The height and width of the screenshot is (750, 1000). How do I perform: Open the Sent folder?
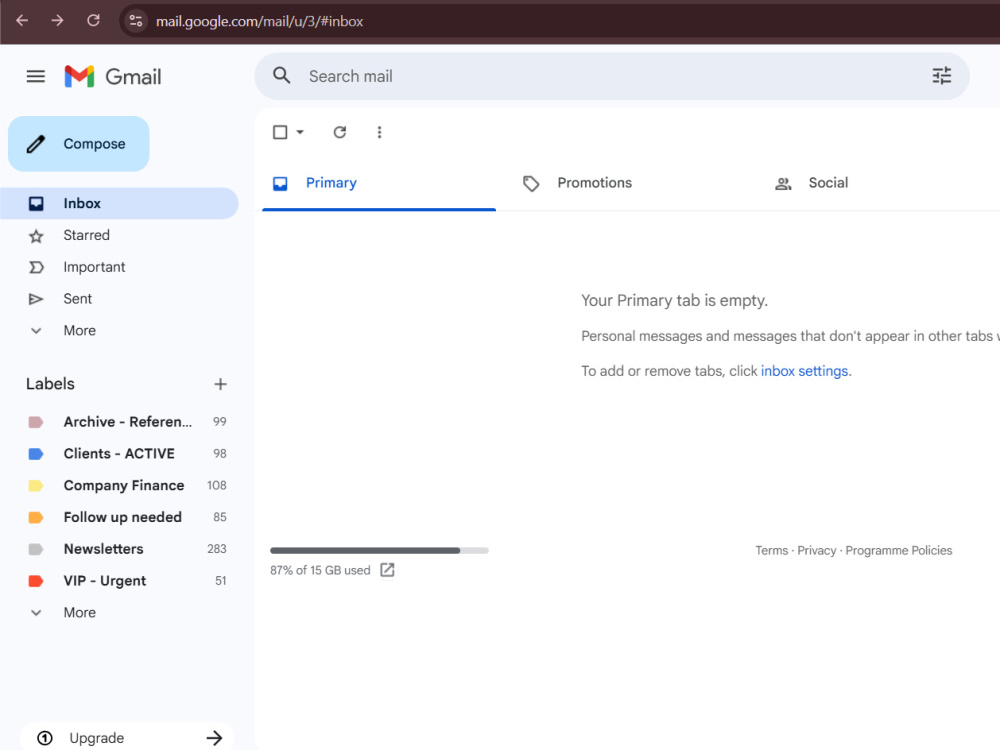[x=119, y=299]
